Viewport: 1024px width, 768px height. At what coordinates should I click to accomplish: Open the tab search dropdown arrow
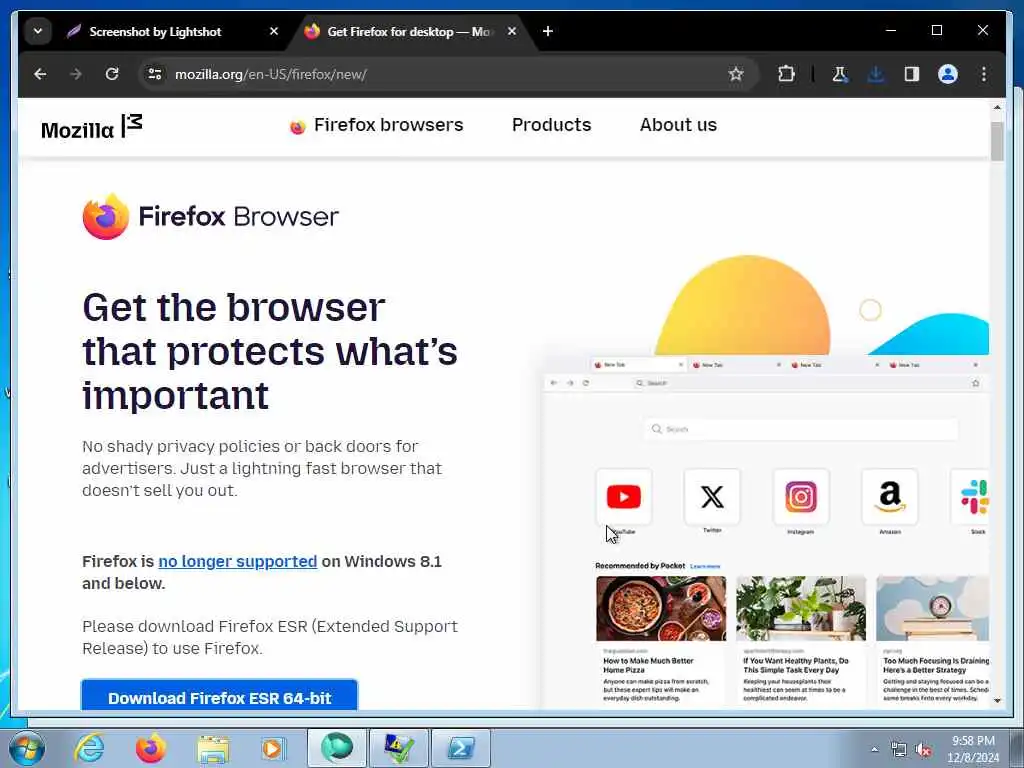(38, 31)
